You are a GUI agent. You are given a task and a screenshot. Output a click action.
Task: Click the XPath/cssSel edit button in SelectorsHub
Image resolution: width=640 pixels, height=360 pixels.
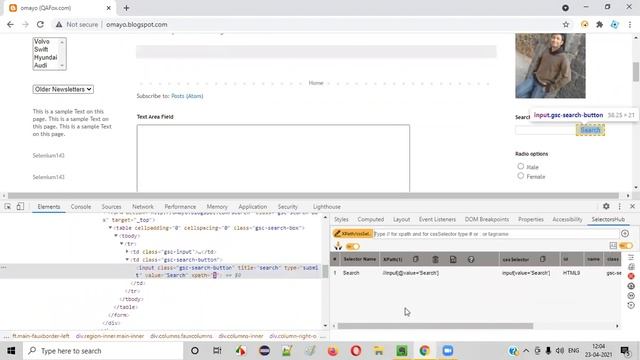(x=352, y=234)
